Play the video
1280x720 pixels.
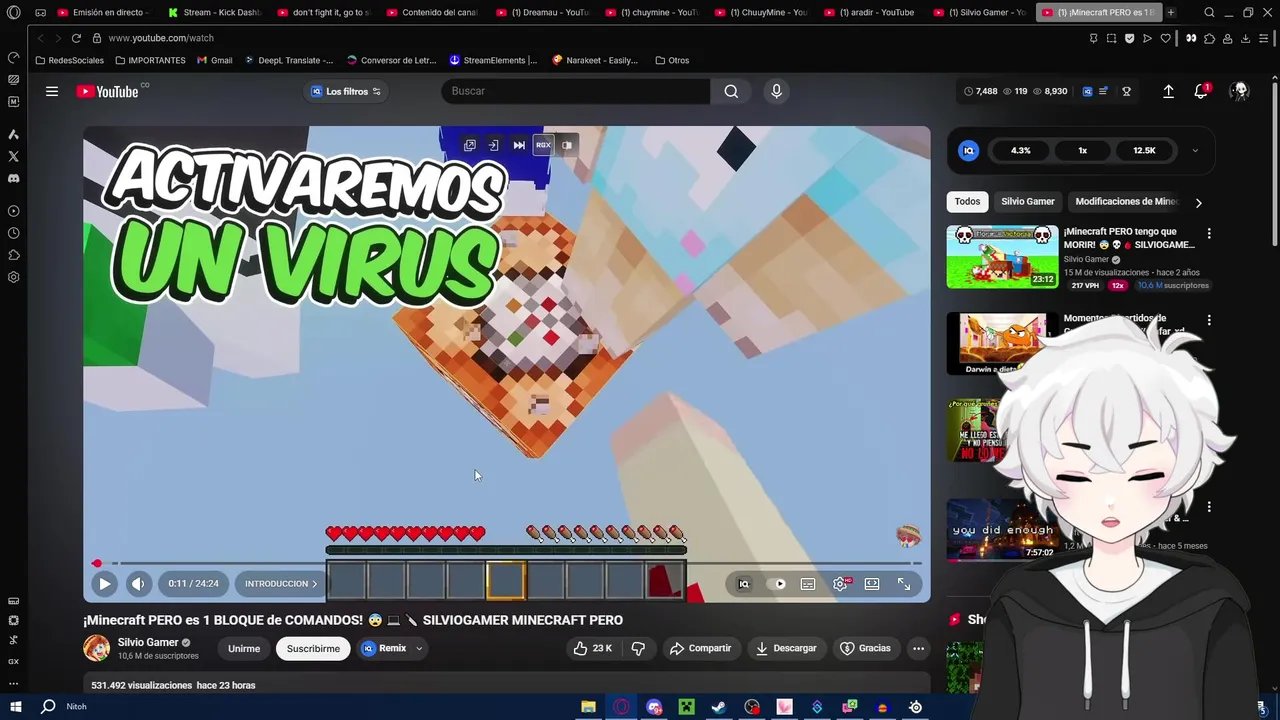pos(104,584)
